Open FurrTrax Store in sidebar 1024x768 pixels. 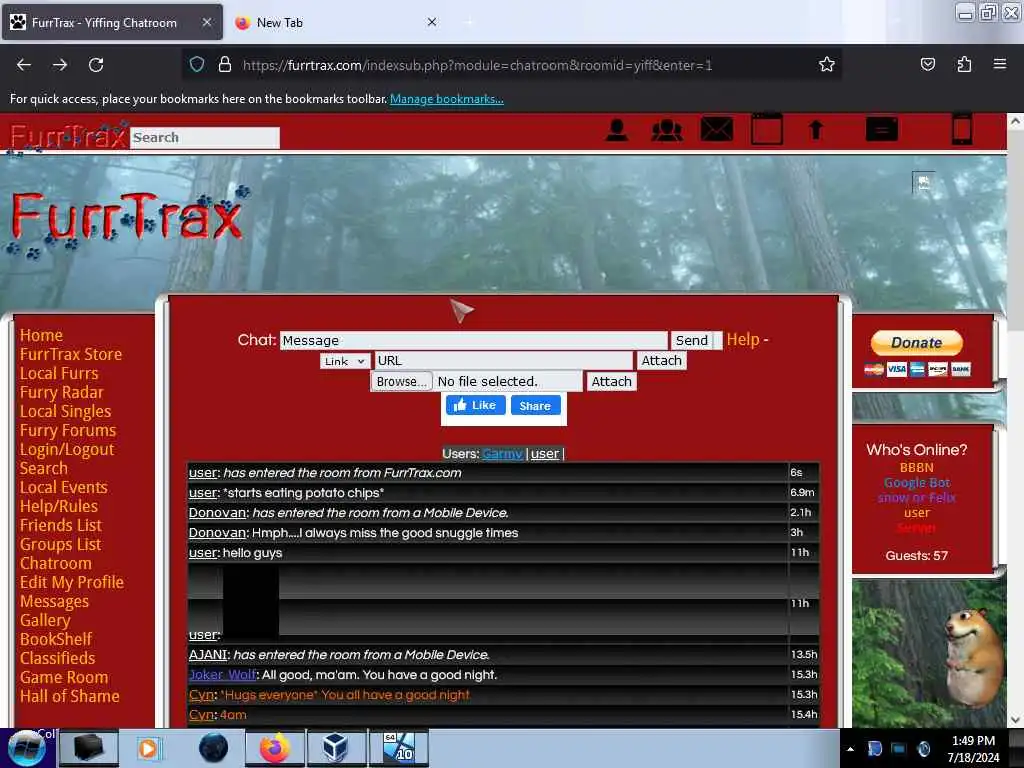click(71, 354)
